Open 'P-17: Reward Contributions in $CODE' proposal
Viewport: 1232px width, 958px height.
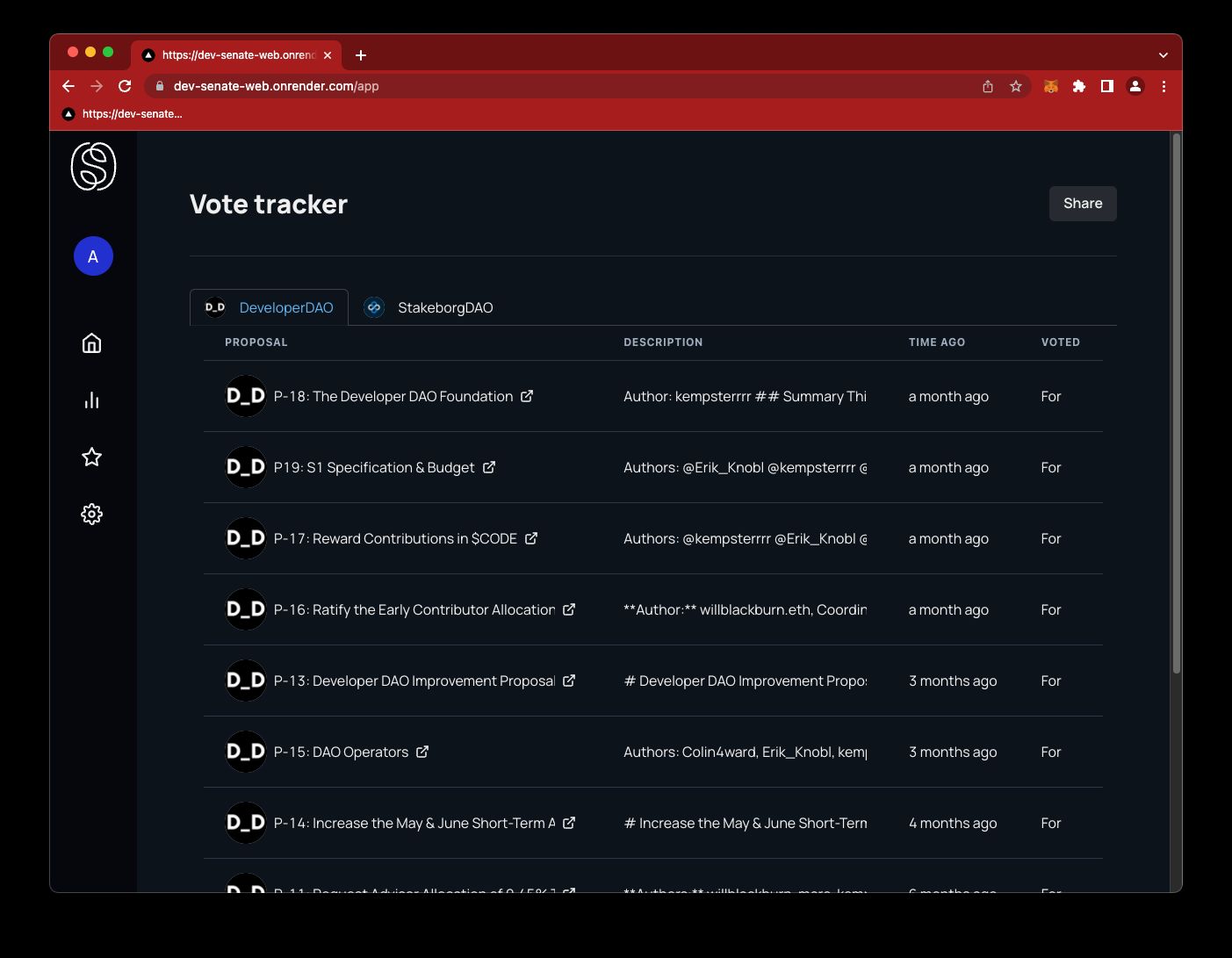[x=395, y=538]
